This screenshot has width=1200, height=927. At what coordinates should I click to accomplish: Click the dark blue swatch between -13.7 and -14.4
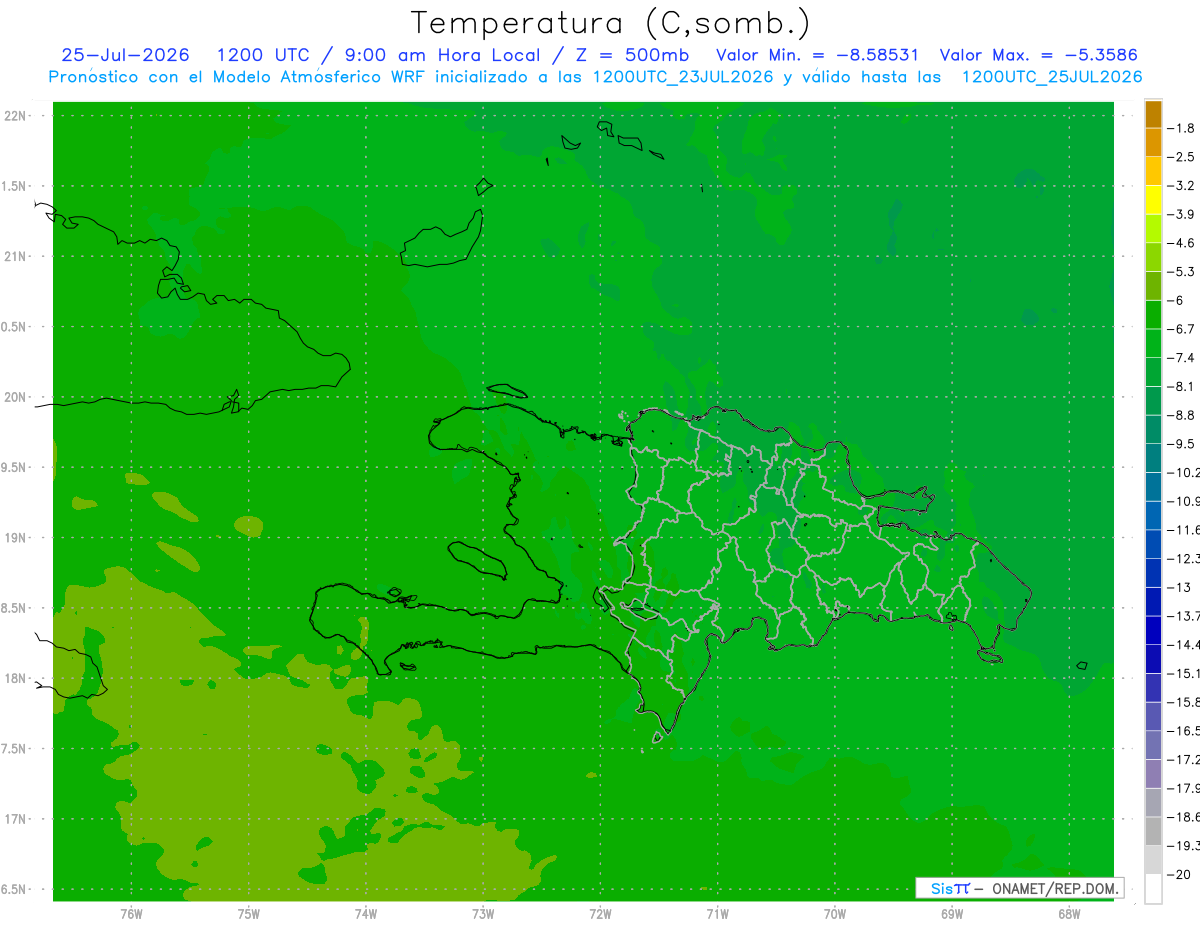click(1153, 630)
